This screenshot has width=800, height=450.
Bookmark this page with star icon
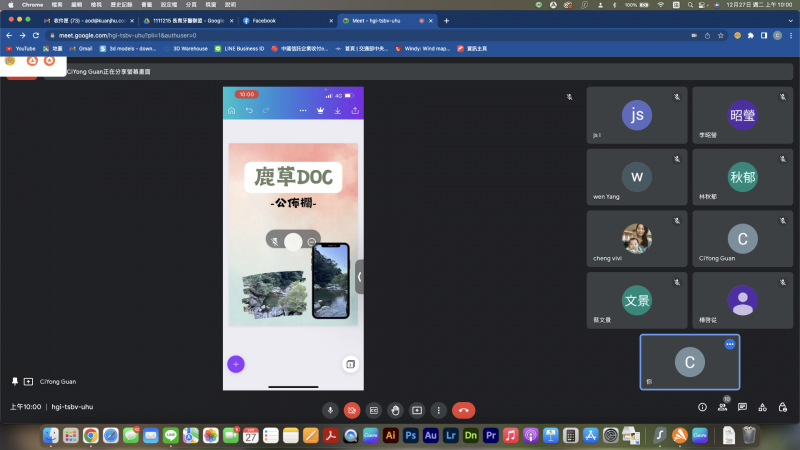pos(721,35)
